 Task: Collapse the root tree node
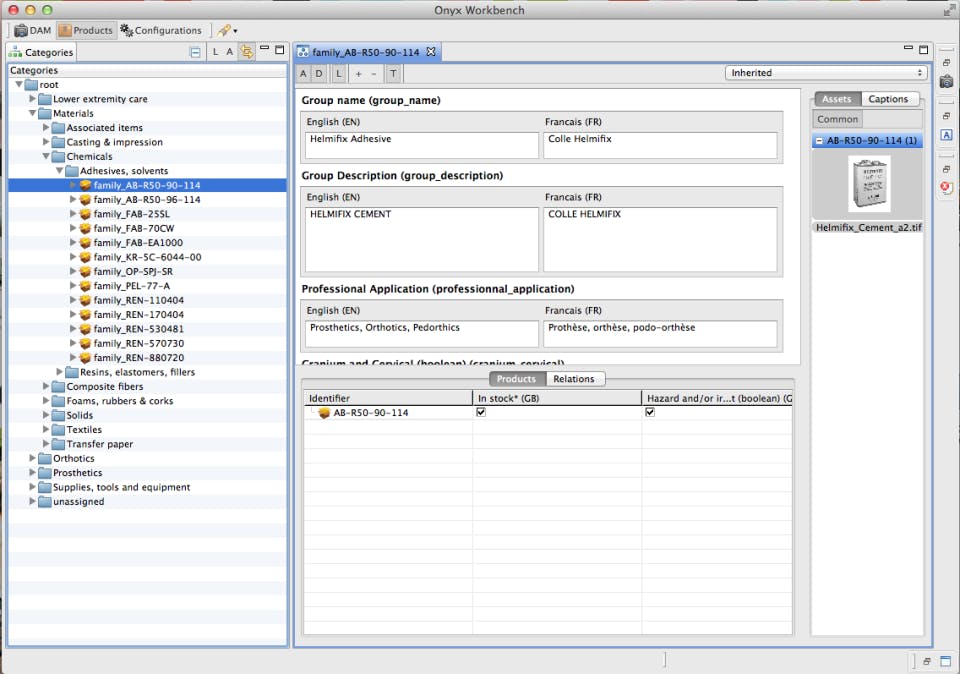pyautogui.click(x=19, y=84)
